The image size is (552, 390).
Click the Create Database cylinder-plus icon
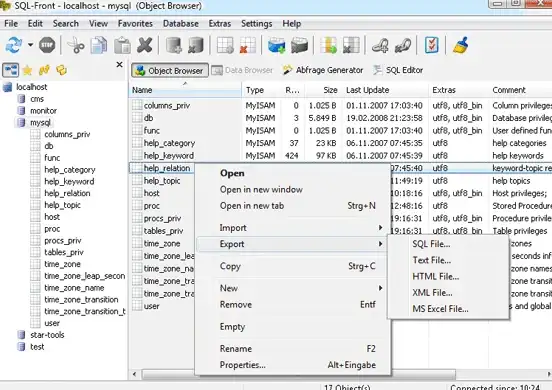[x=174, y=45]
